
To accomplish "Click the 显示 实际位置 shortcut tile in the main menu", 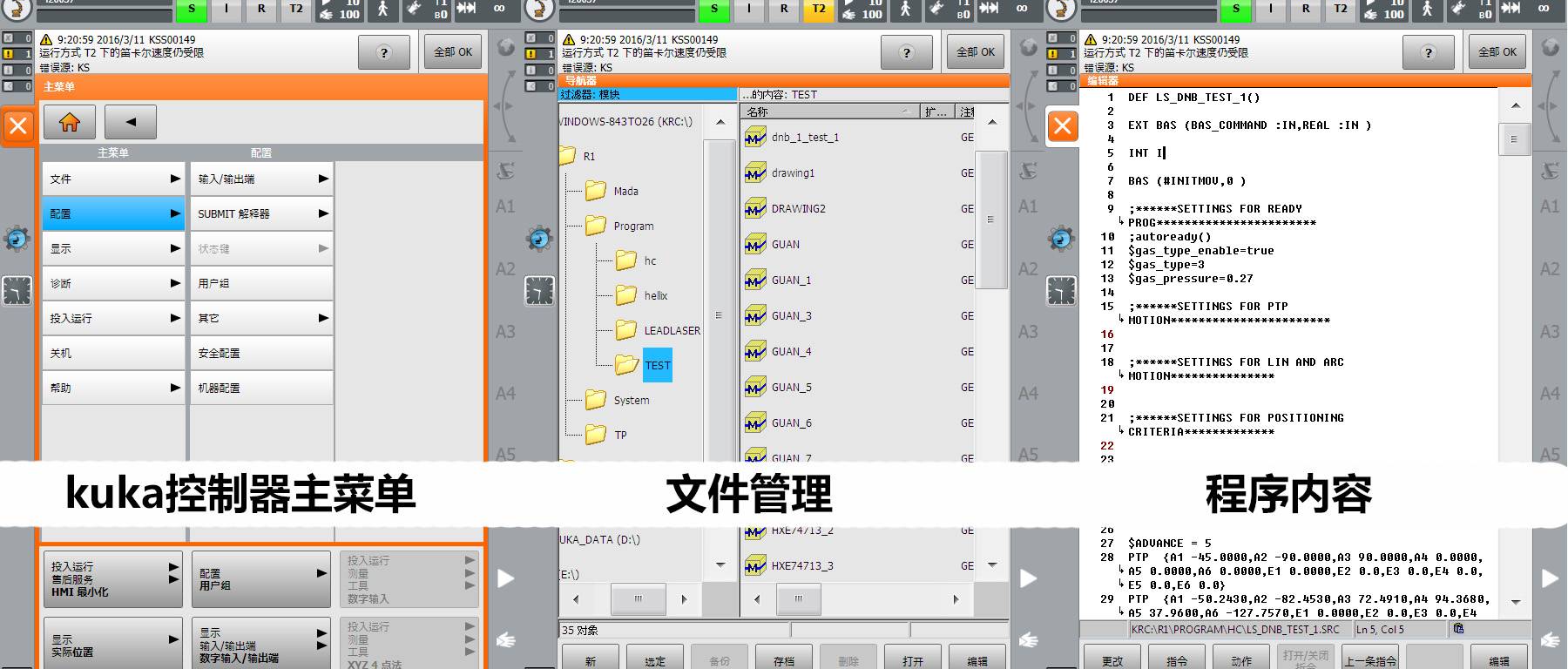I will 112,644.
